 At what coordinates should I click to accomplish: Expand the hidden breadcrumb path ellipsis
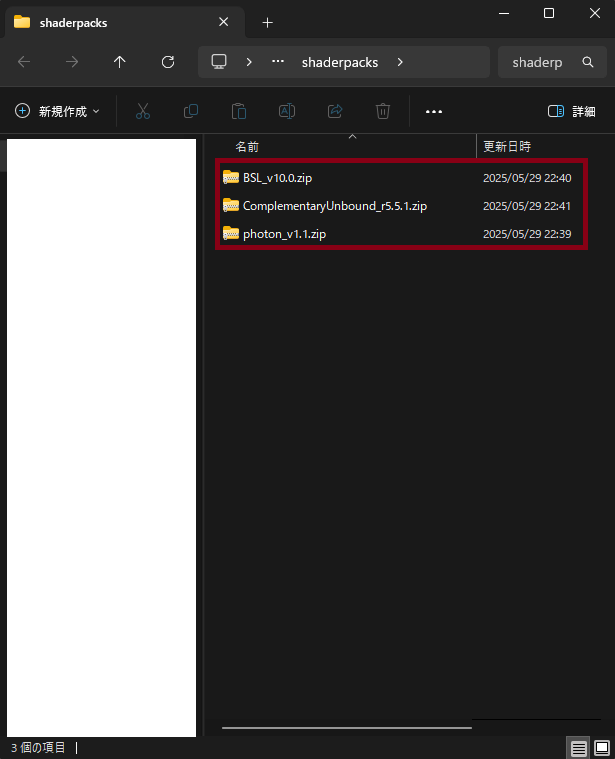pyautogui.click(x=278, y=62)
